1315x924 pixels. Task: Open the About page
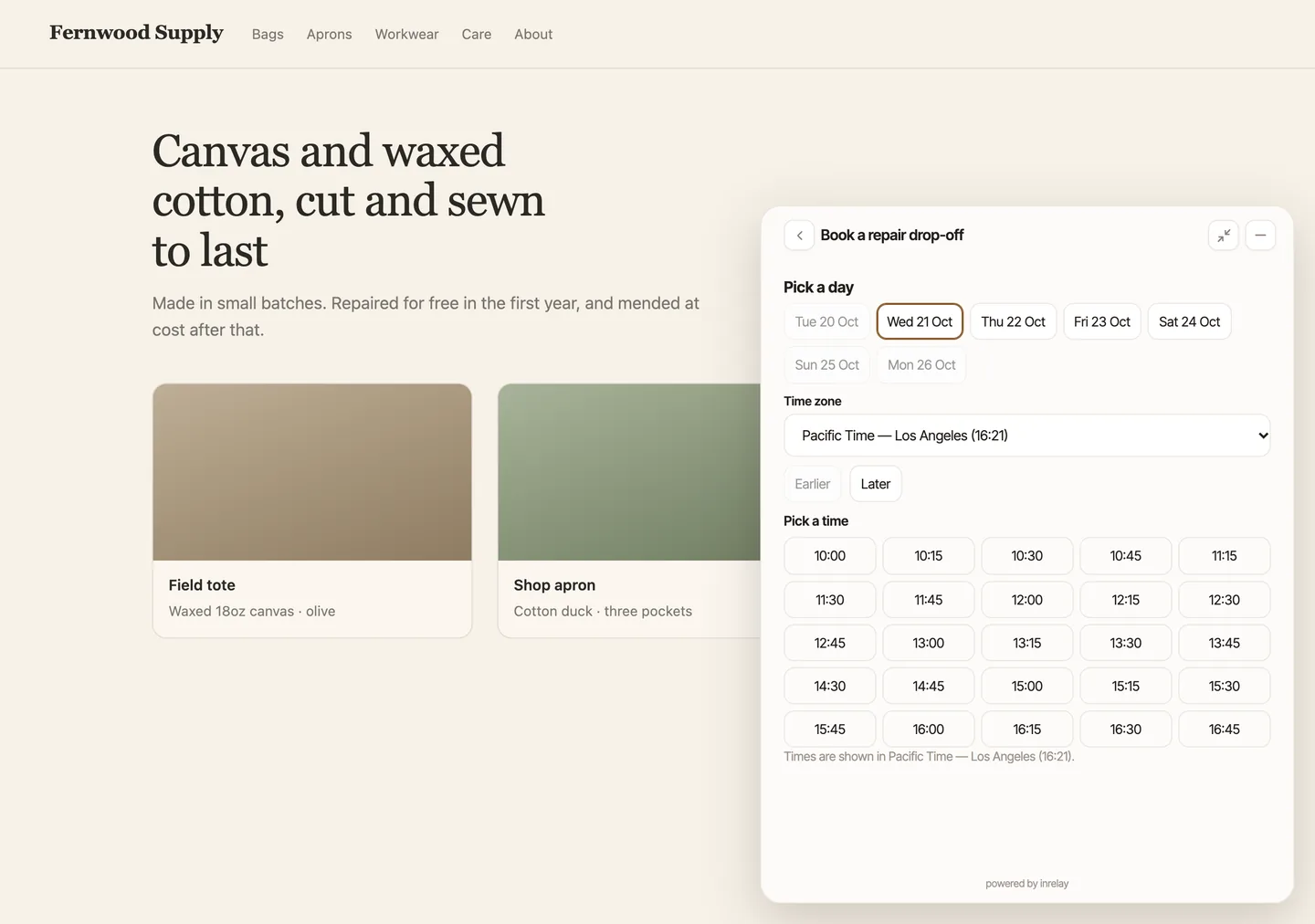pyautogui.click(x=533, y=35)
